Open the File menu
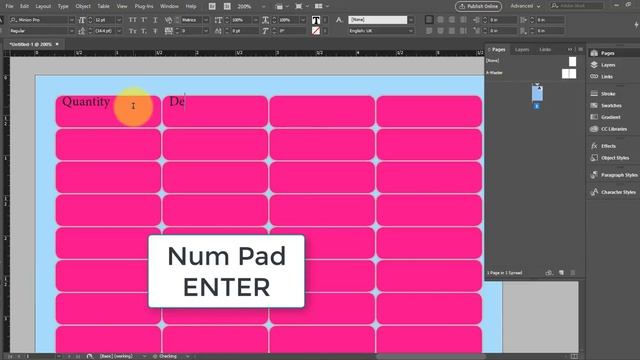The image size is (640, 360). [9, 6]
